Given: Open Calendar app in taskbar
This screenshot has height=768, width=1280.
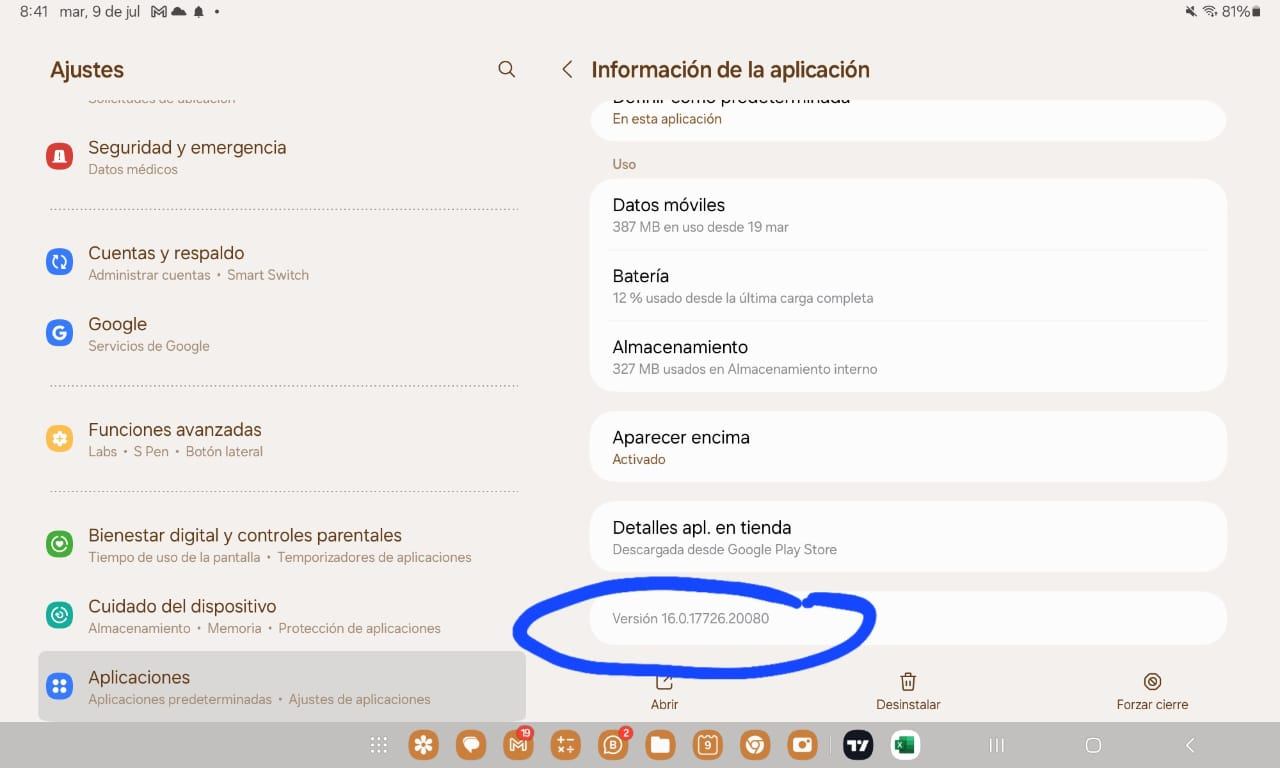Looking at the screenshot, I should 707,745.
